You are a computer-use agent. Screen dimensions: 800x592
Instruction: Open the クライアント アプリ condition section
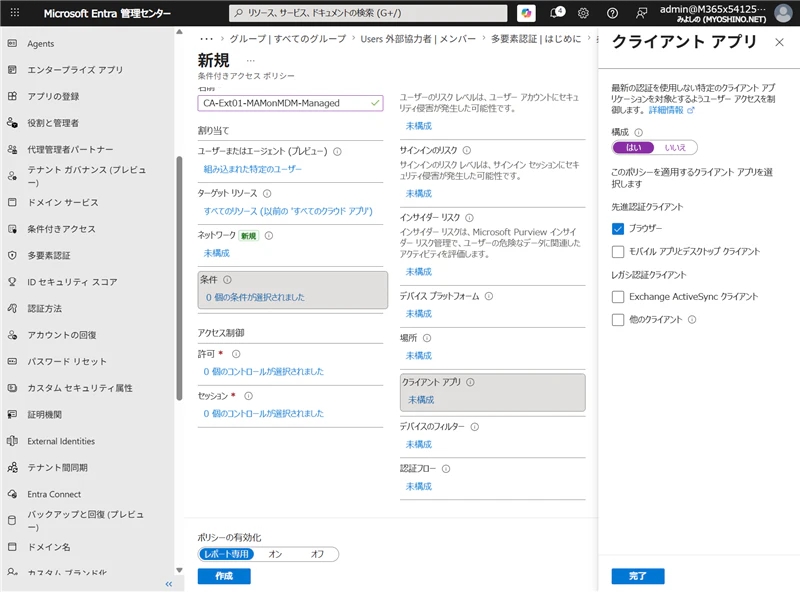click(493, 392)
